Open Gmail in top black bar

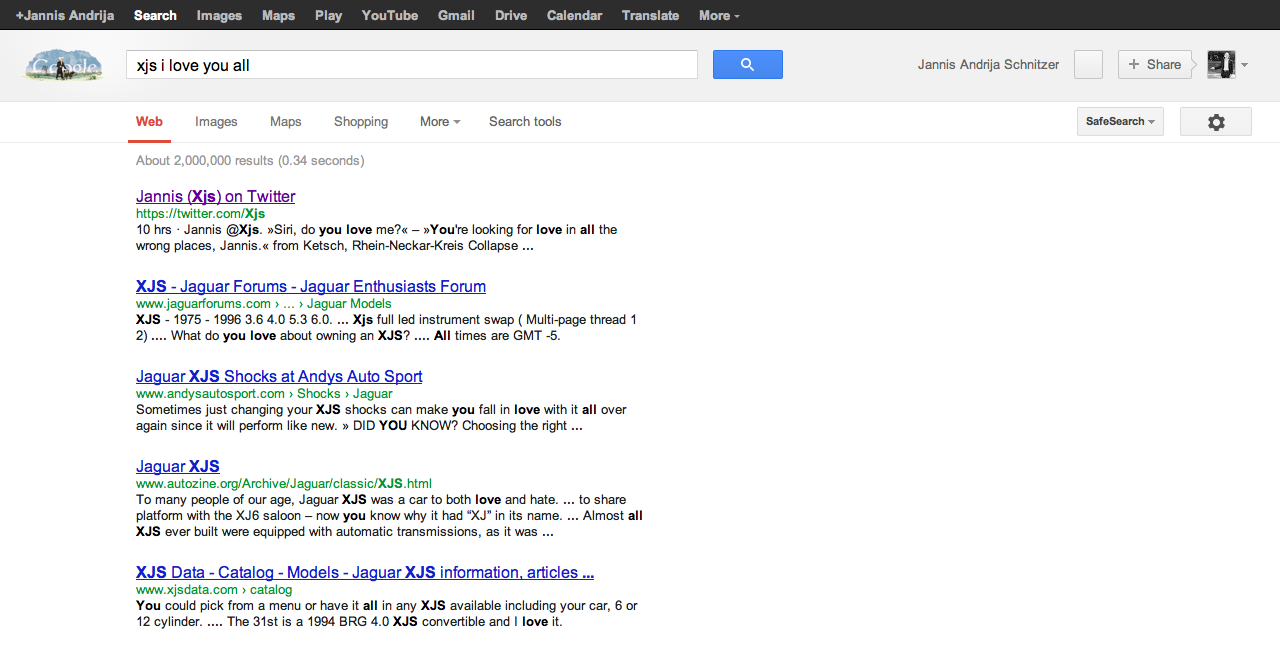coord(456,15)
